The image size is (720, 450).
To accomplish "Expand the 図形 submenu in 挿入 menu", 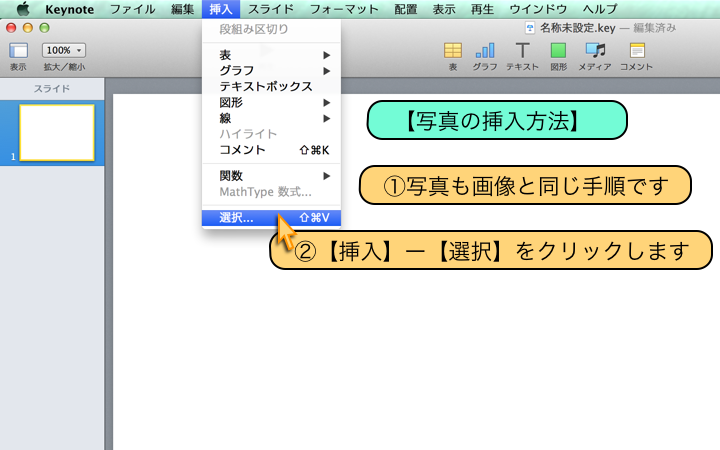I will 271,102.
